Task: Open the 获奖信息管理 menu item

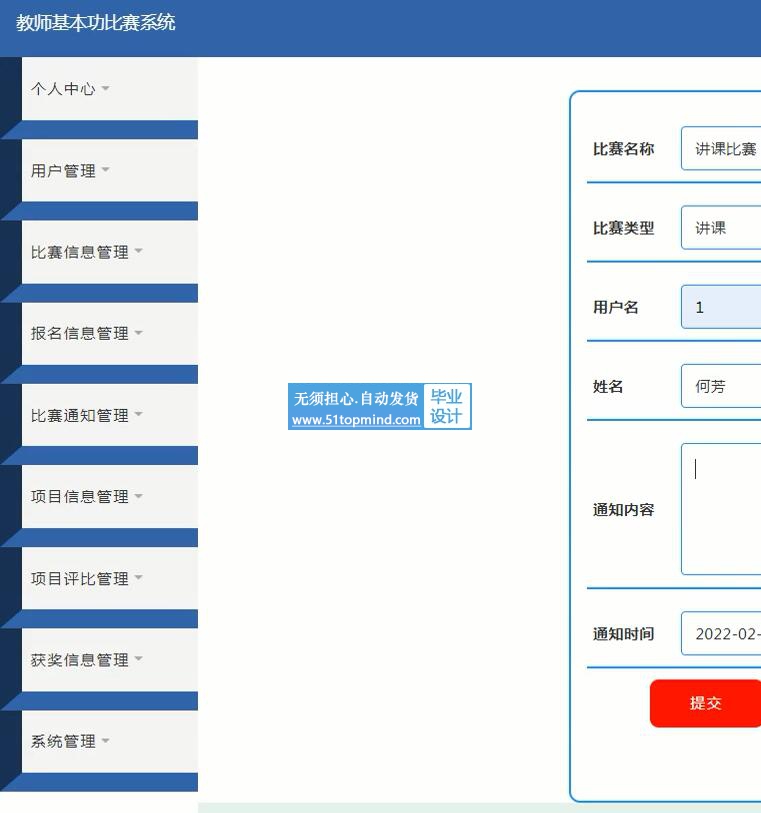Action: coord(109,660)
